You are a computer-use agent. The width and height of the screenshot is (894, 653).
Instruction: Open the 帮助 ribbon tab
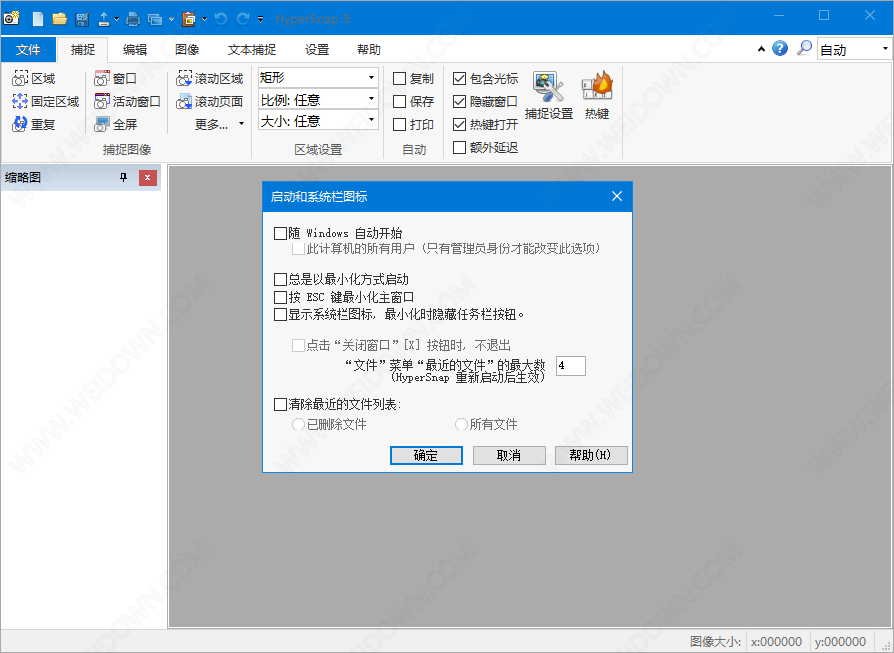click(x=369, y=50)
